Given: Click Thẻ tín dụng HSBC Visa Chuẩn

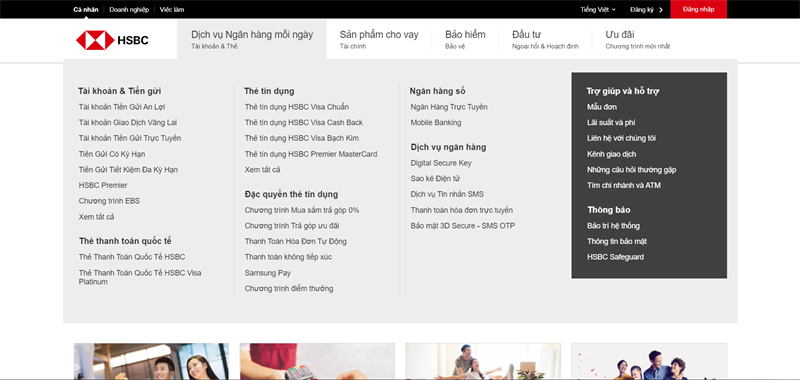Looking at the screenshot, I should click(x=297, y=107).
